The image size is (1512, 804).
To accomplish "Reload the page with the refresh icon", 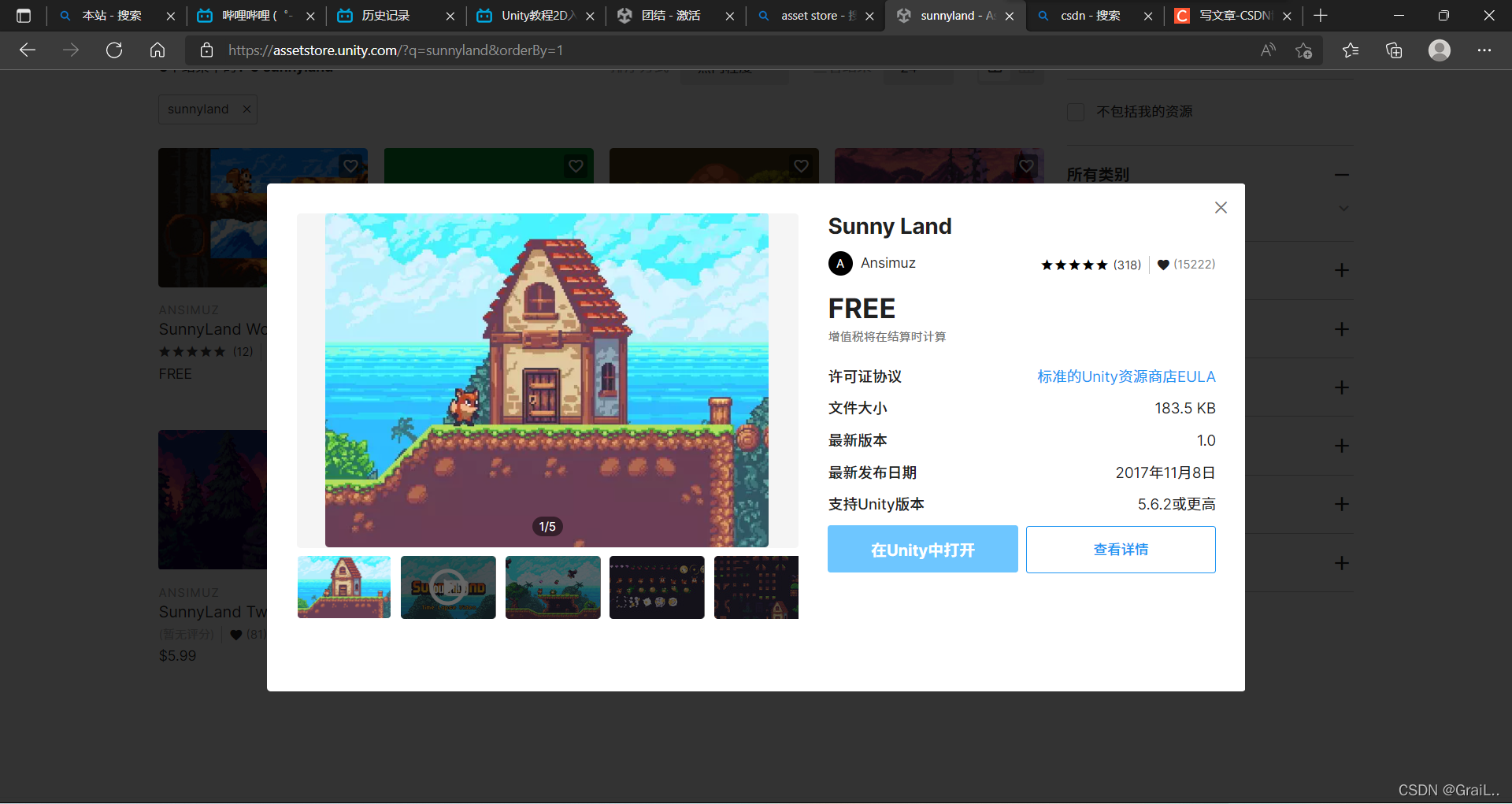I will [114, 50].
